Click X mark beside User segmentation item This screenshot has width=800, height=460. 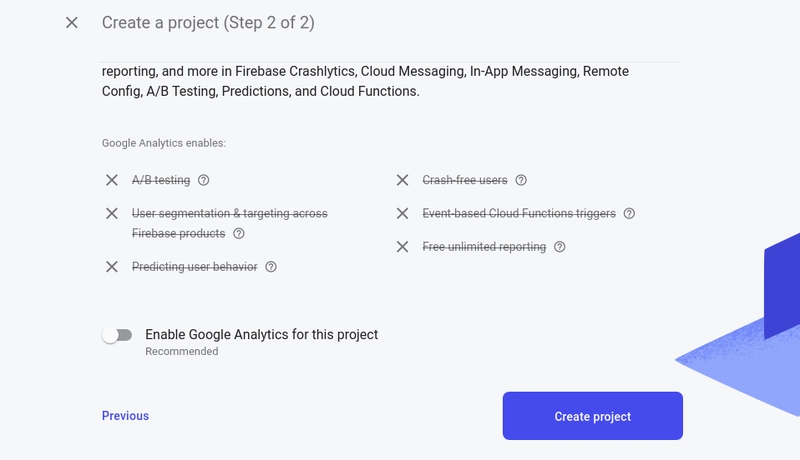click(112, 214)
